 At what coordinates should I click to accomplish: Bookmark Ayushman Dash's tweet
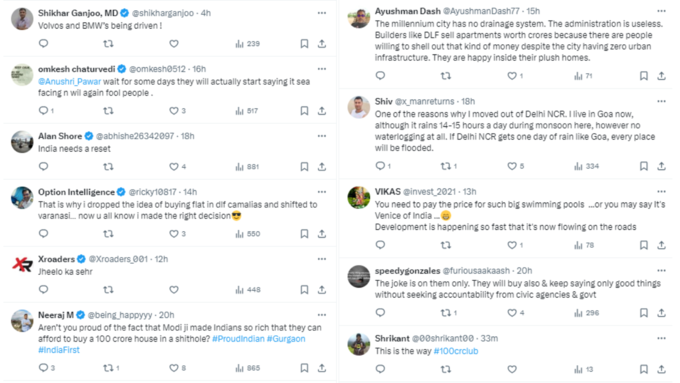[x=644, y=76]
